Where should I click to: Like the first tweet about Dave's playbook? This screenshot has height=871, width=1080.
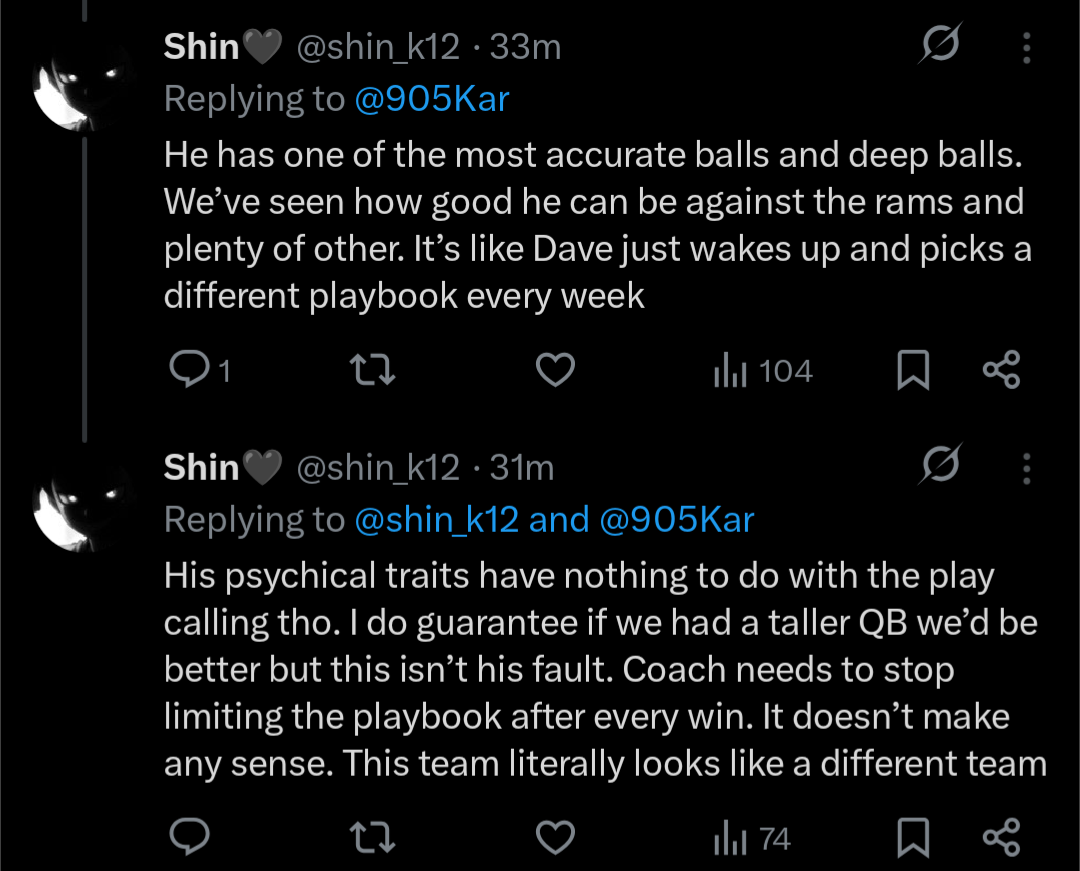[x=555, y=371]
